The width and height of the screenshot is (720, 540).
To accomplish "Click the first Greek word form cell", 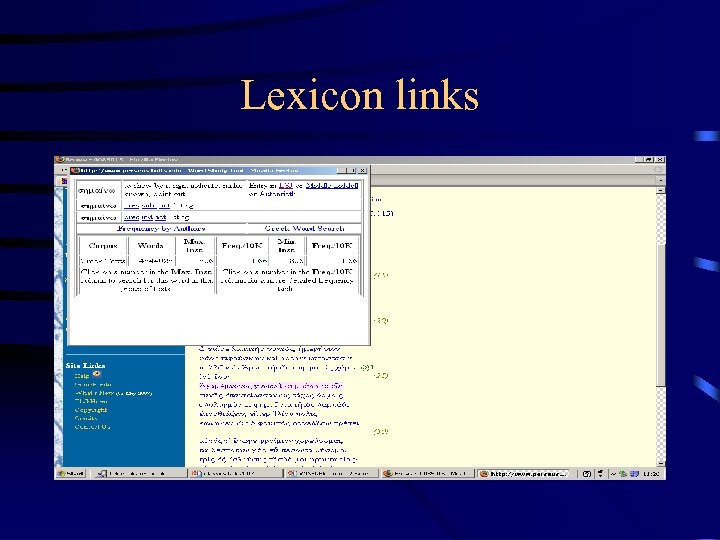I will 98,190.
